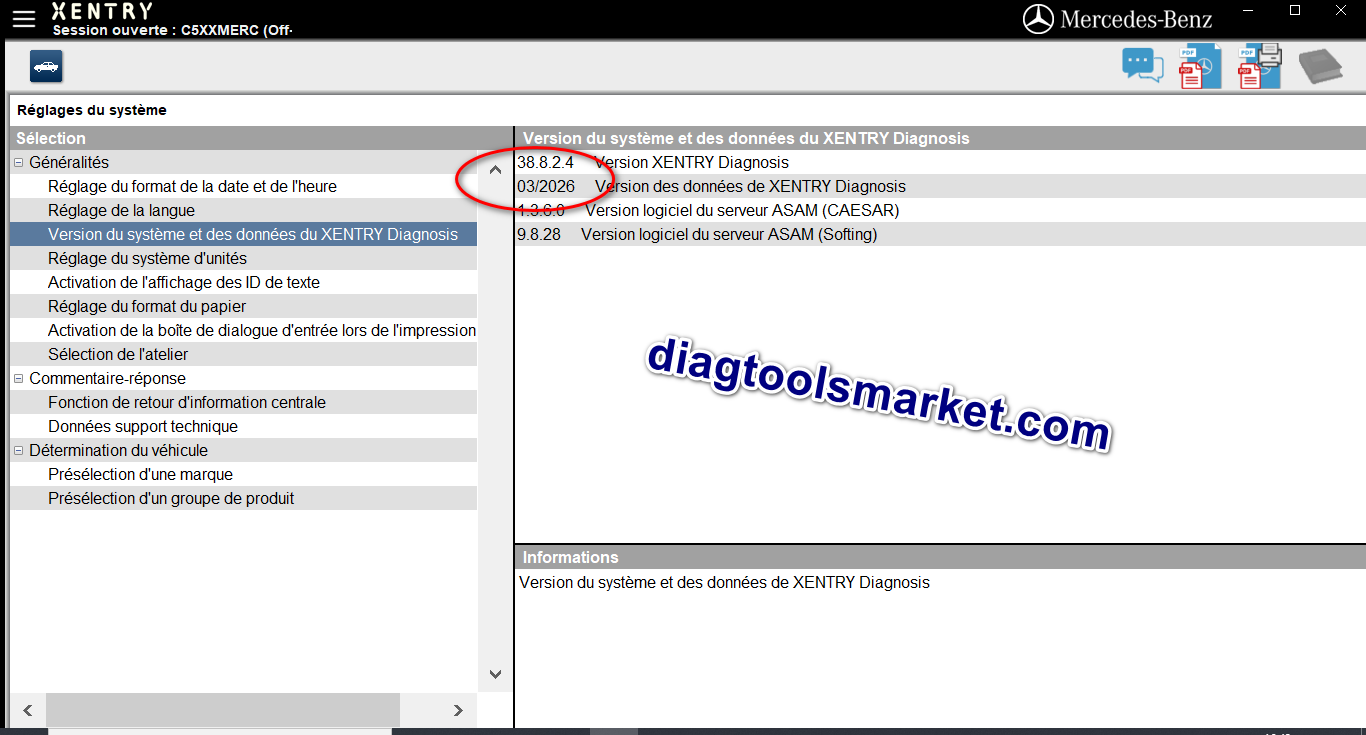Select Activation de l'affichage des ID de texte

click(x=184, y=282)
